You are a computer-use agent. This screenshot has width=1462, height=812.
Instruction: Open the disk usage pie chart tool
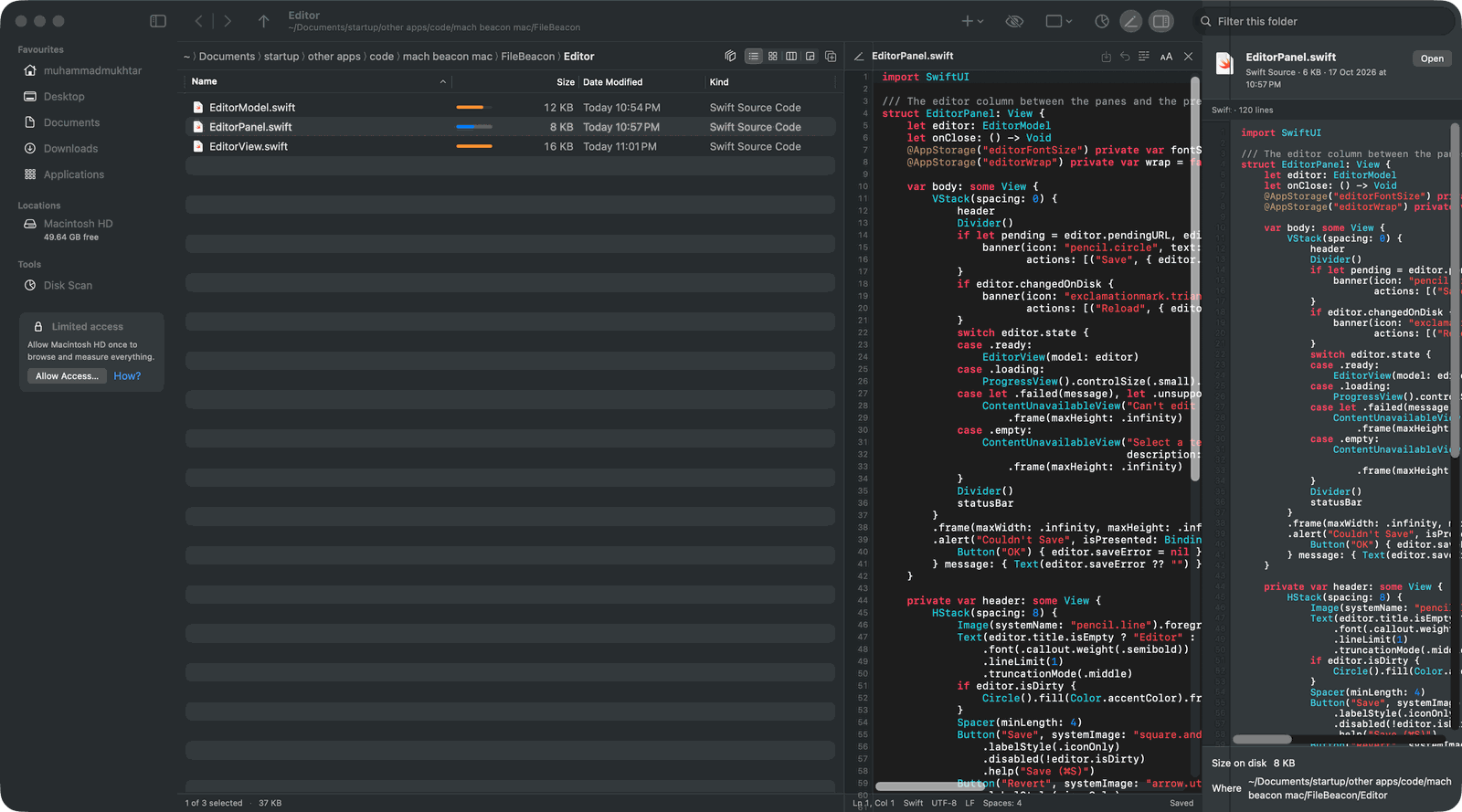[1102, 21]
